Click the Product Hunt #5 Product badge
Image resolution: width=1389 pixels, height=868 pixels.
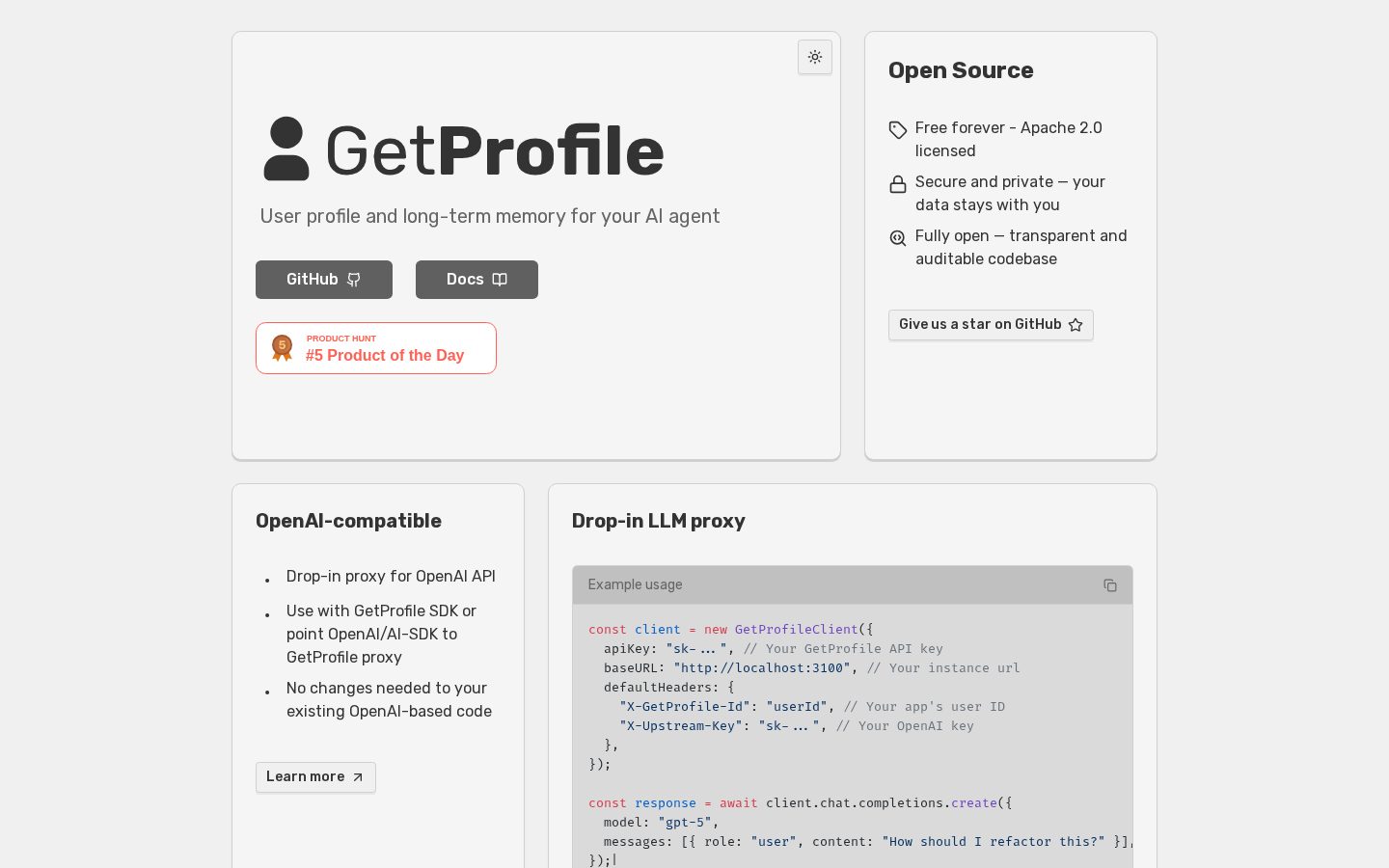376,348
